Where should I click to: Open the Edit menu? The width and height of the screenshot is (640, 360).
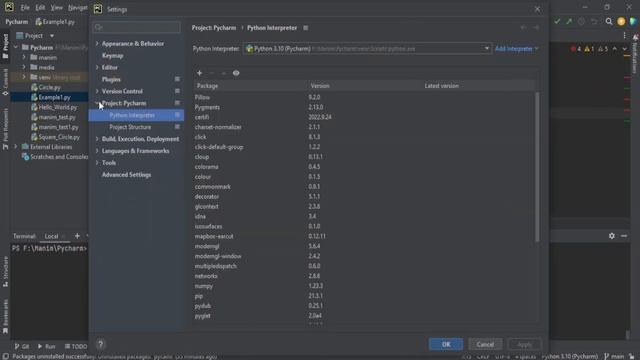pos(40,8)
